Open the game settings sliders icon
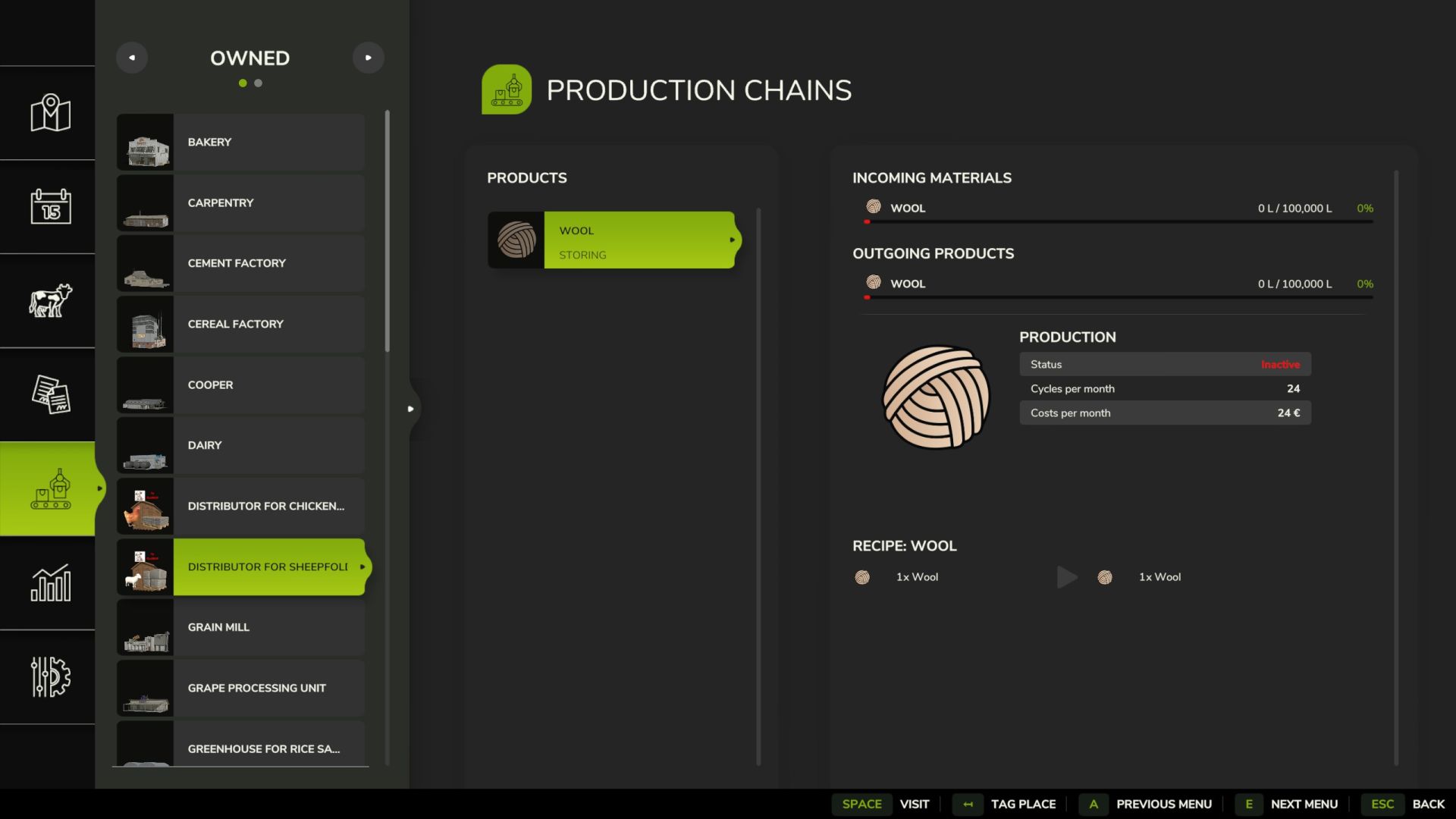 click(50, 676)
